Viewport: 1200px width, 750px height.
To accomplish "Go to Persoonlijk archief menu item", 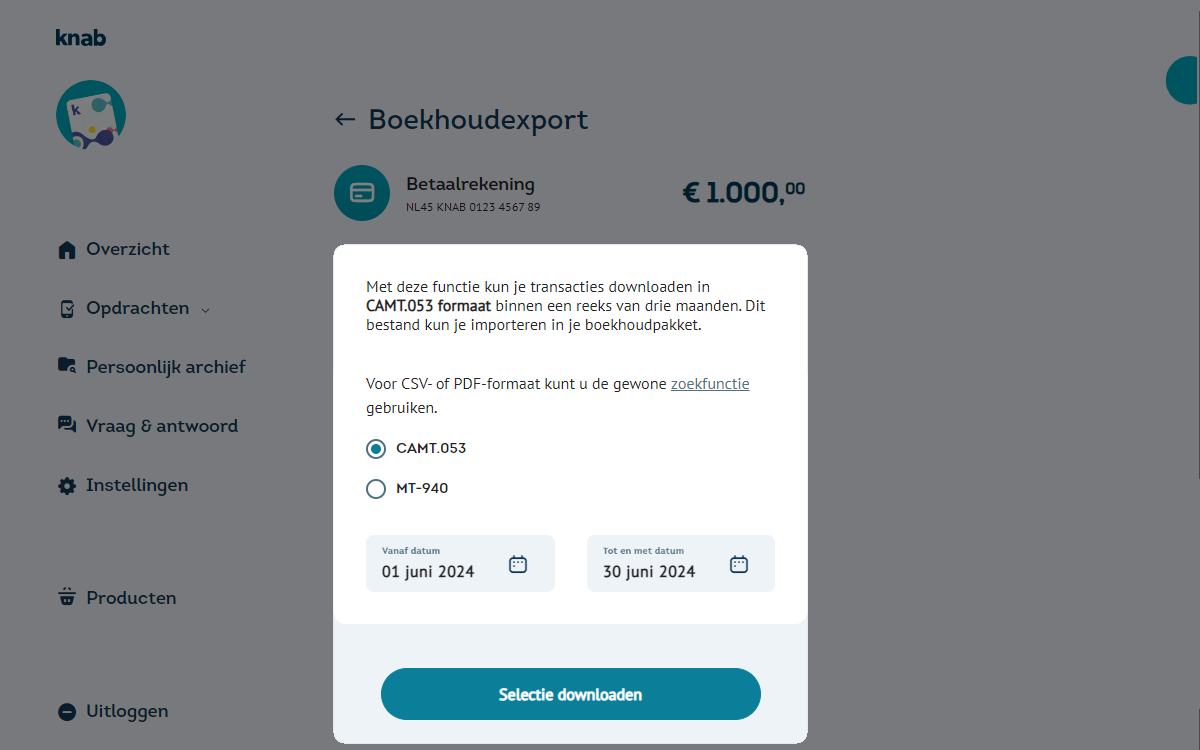I will [166, 366].
